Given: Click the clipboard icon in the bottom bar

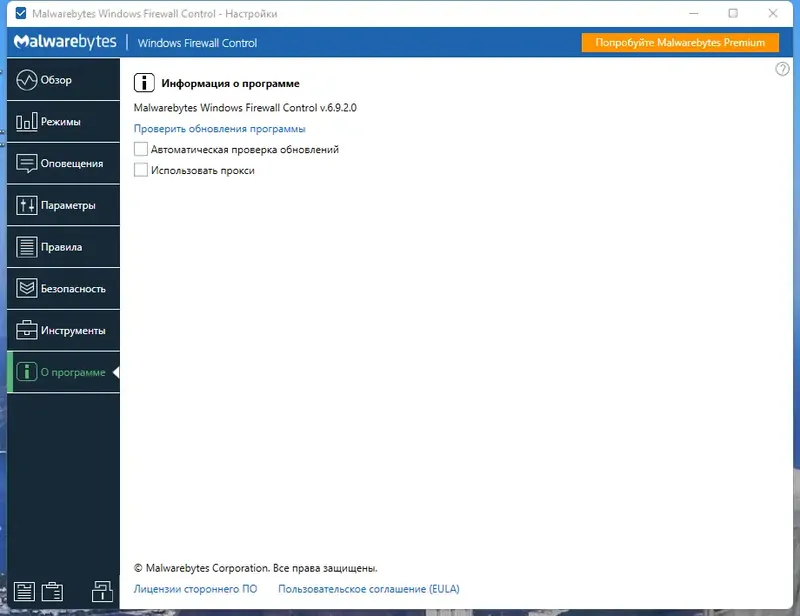Looking at the screenshot, I should point(52,592).
